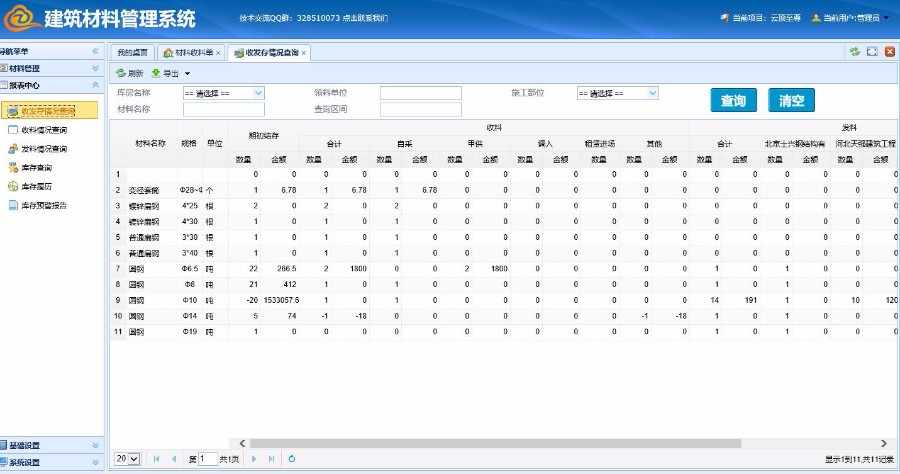Go to the first page
The height and width of the screenshot is (474, 900).
[156, 459]
